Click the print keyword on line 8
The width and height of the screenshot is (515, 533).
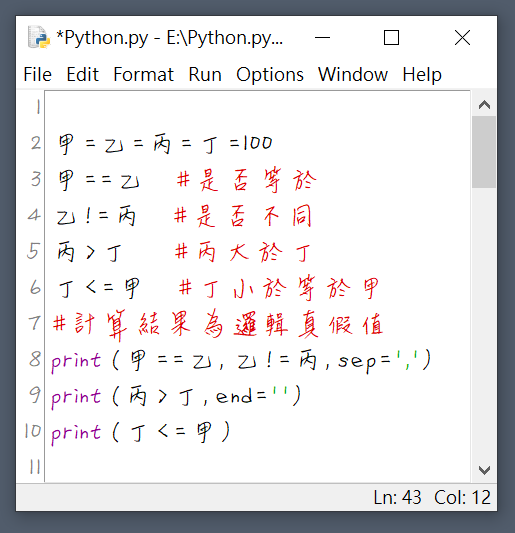pos(76,361)
